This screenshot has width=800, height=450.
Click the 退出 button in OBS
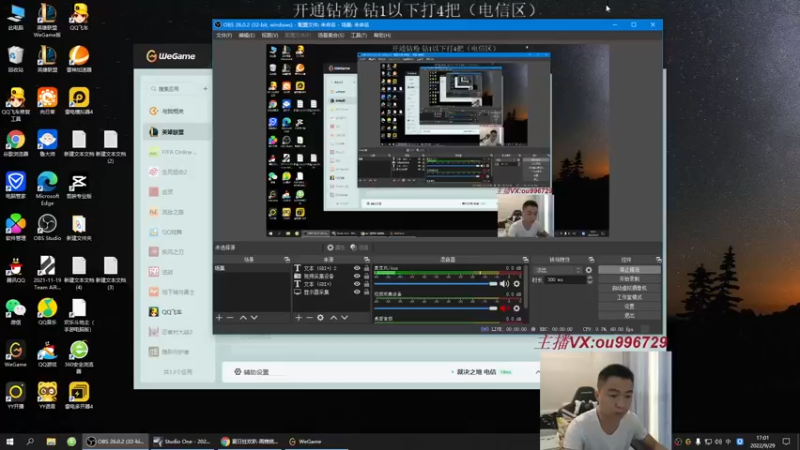coord(629,315)
